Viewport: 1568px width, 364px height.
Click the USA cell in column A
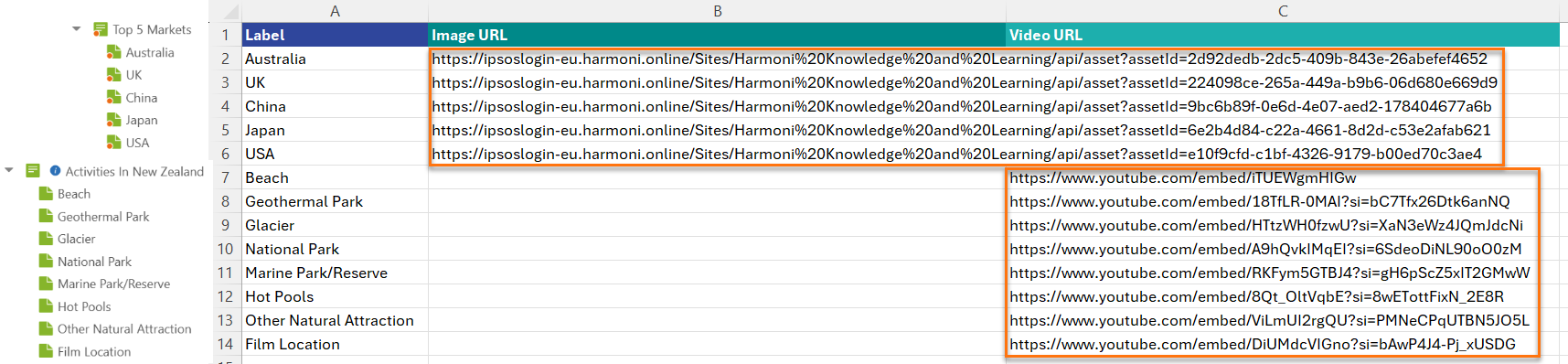point(335,154)
